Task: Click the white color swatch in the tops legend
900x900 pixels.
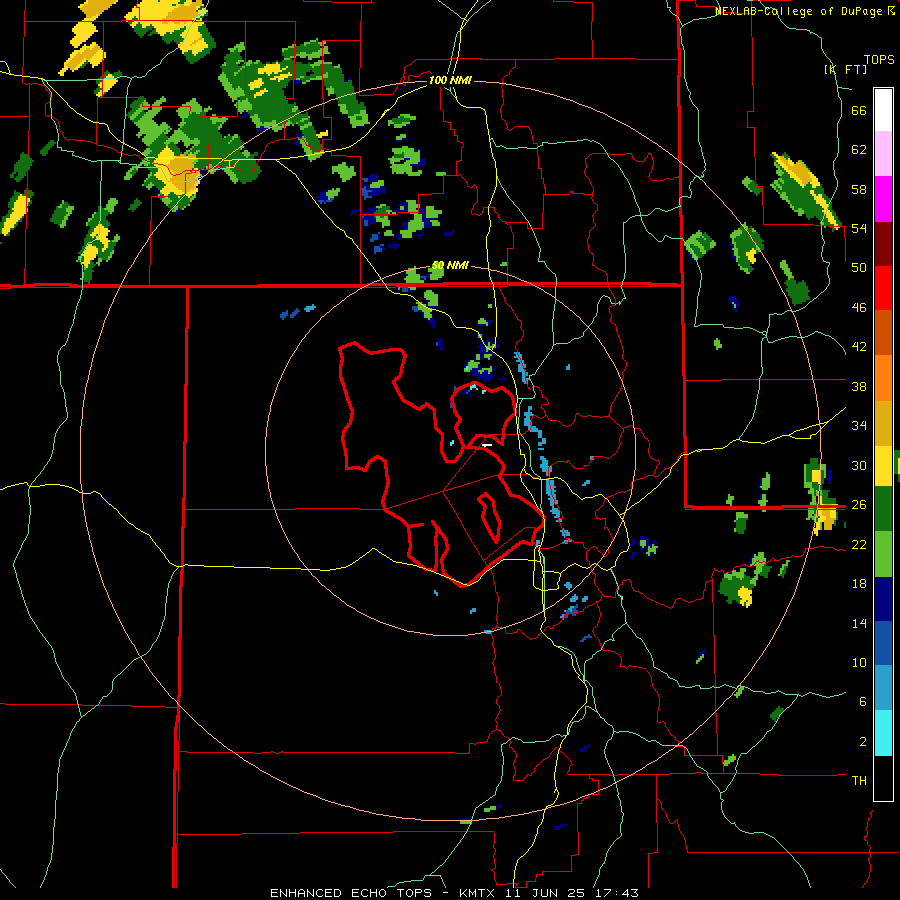Action: tap(883, 110)
